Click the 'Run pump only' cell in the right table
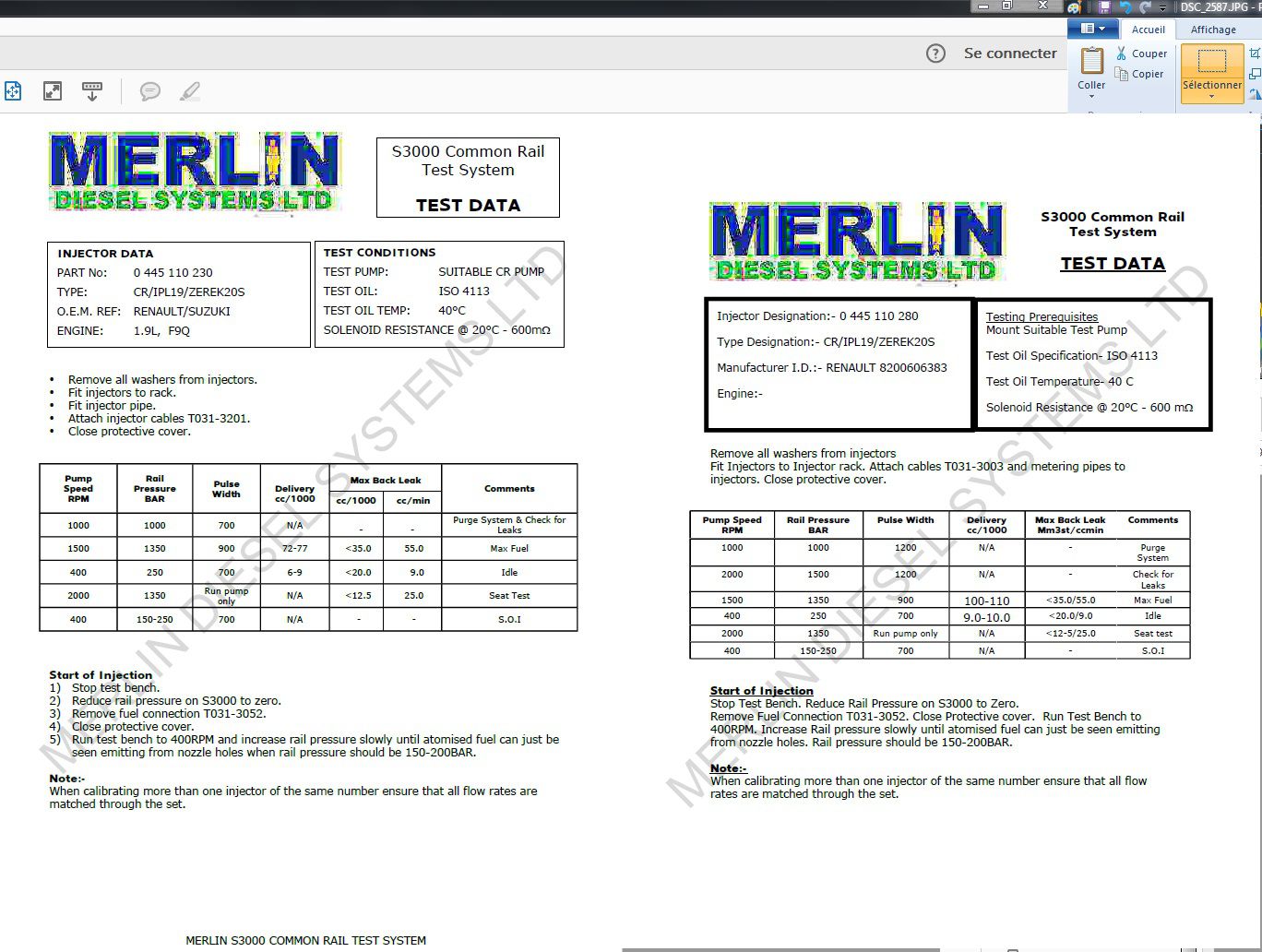Image resolution: width=1262 pixels, height=952 pixels. [906, 634]
